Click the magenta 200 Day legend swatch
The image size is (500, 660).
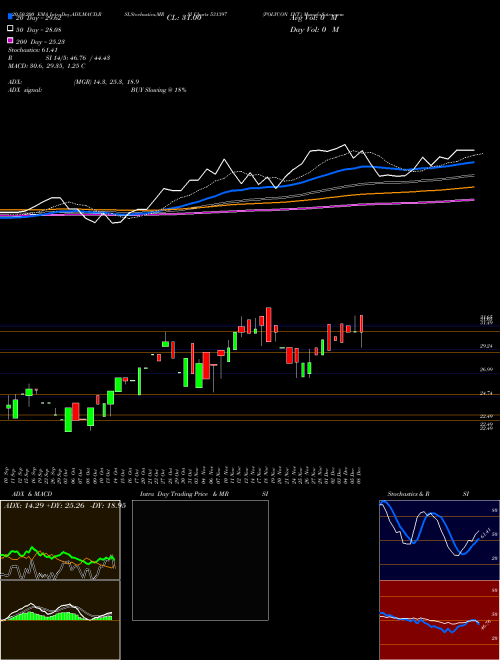tap(10, 40)
